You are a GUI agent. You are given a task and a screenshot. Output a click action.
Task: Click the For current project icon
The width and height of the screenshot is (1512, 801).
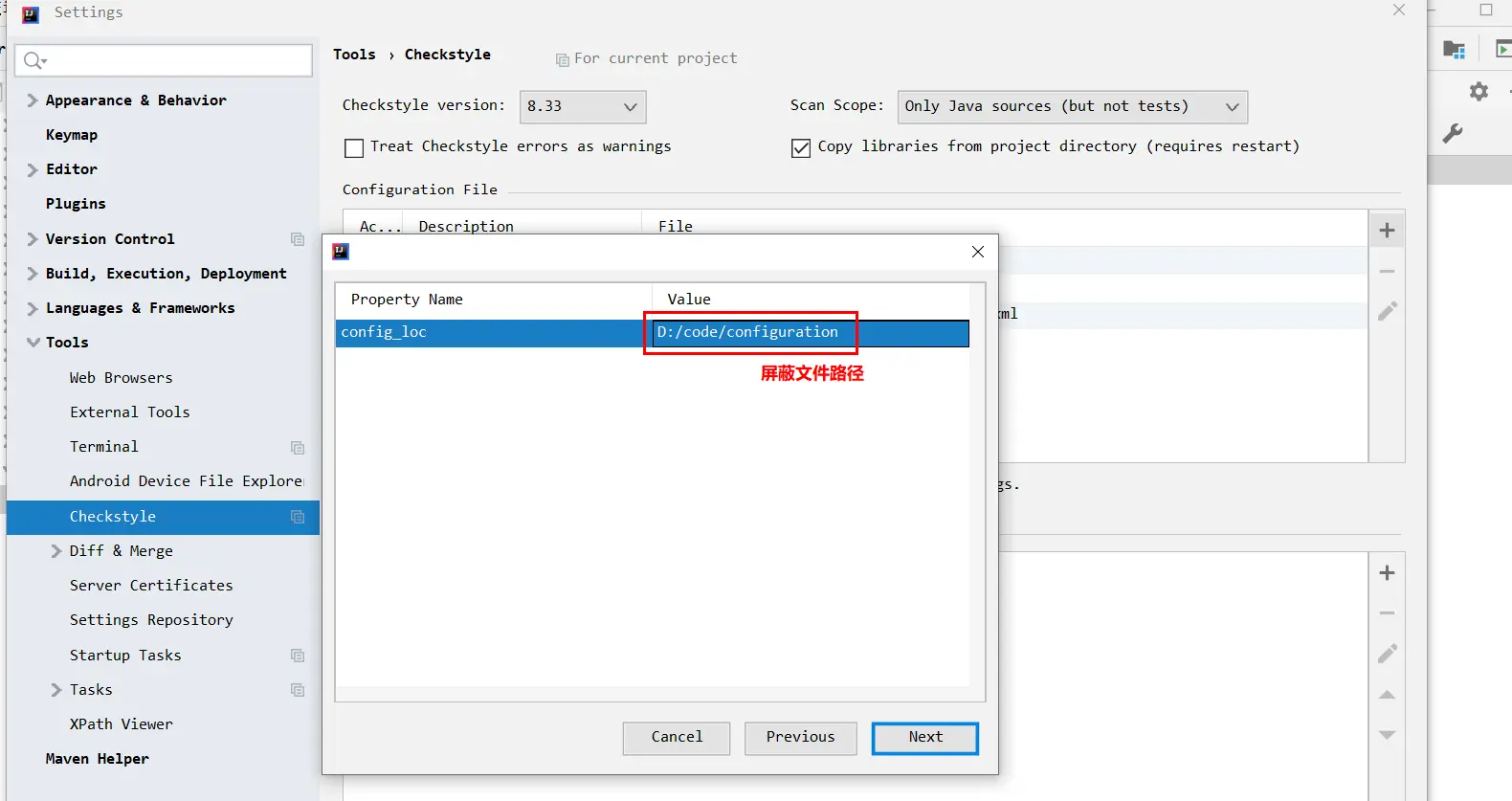(563, 60)
